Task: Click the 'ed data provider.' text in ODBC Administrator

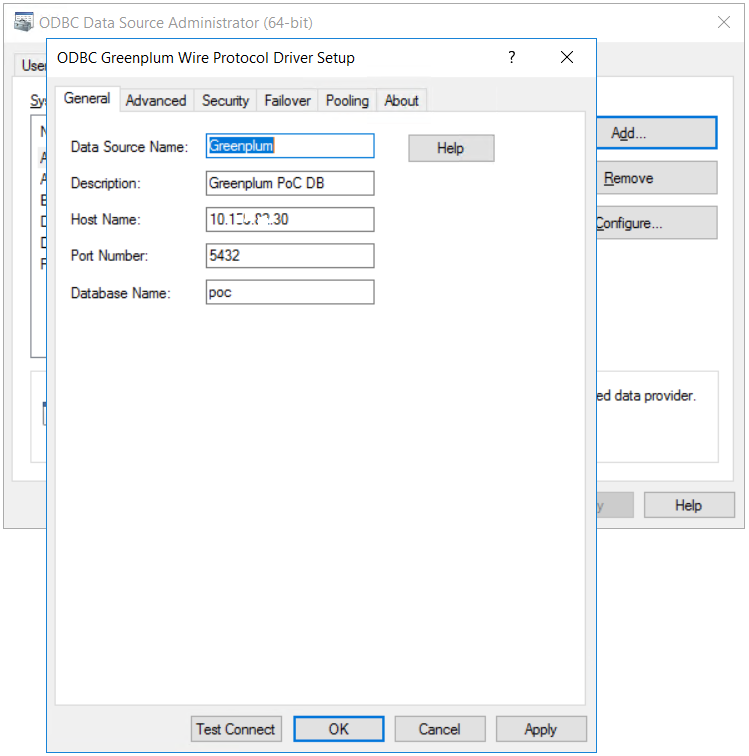Action: click(x=646, y=396)
